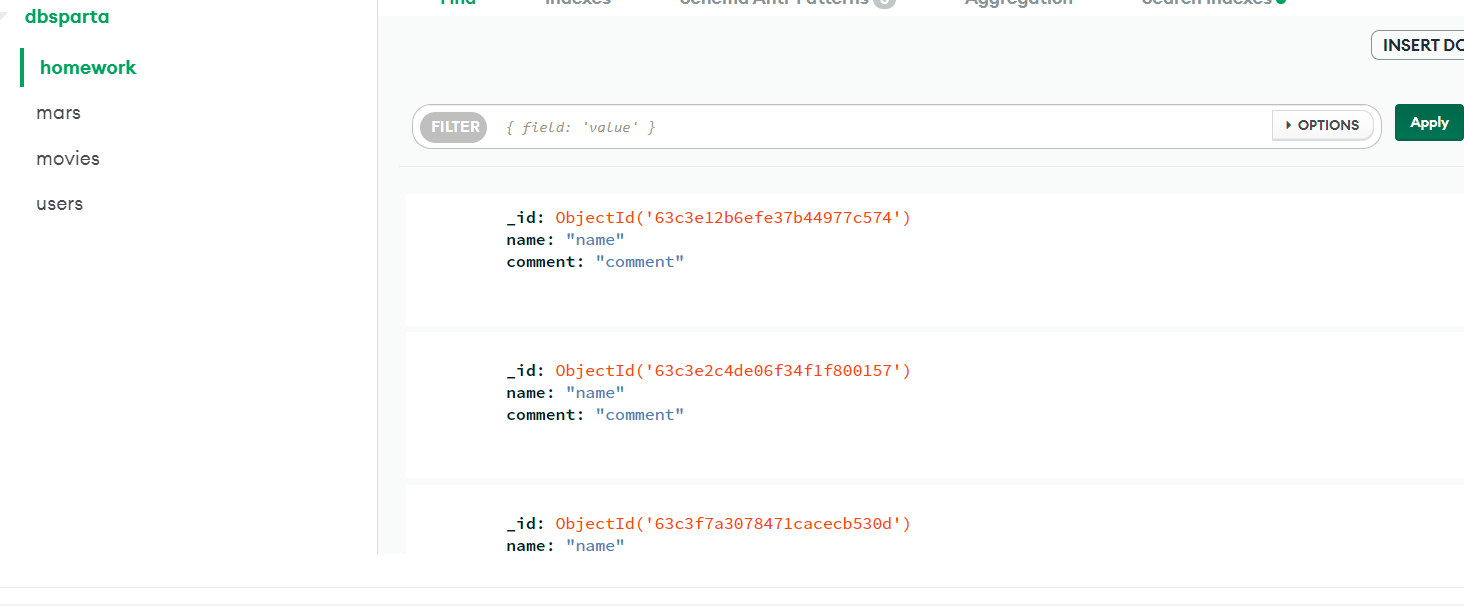Click the Insert Document button
Image resolution: width=1464 pixels, height=606 pixels.
1418,45
